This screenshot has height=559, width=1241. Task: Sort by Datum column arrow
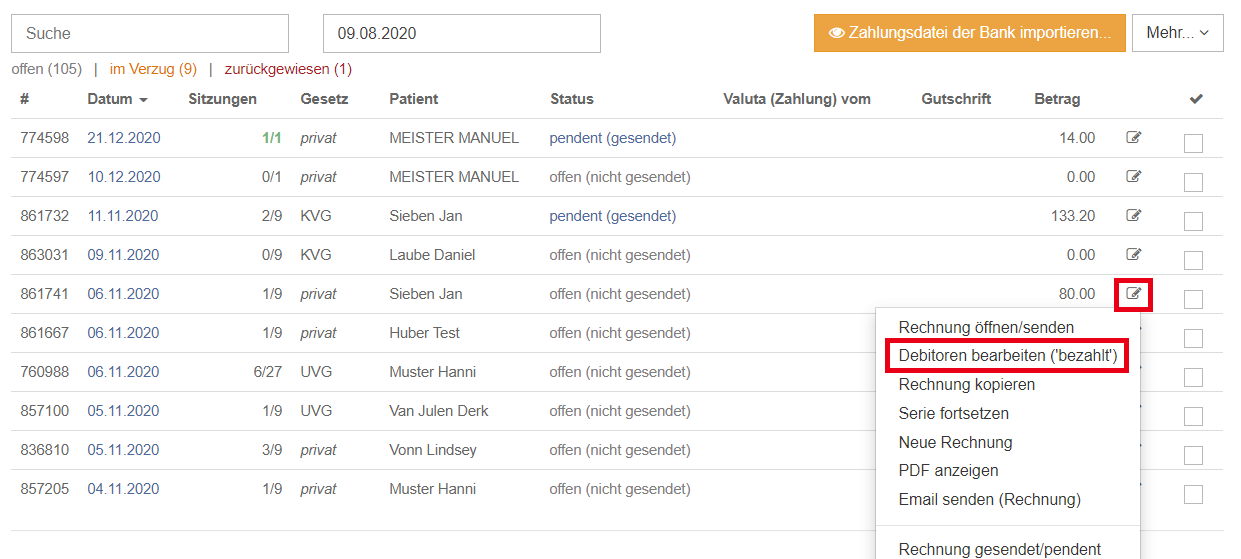click(143, 100)
